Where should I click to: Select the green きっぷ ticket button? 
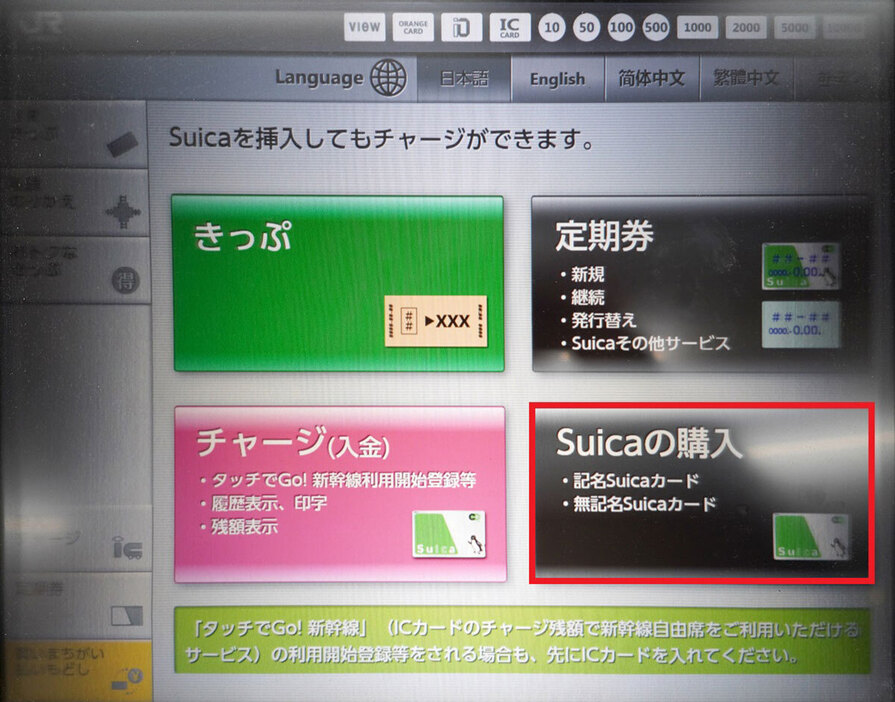(x=338, y=283)
